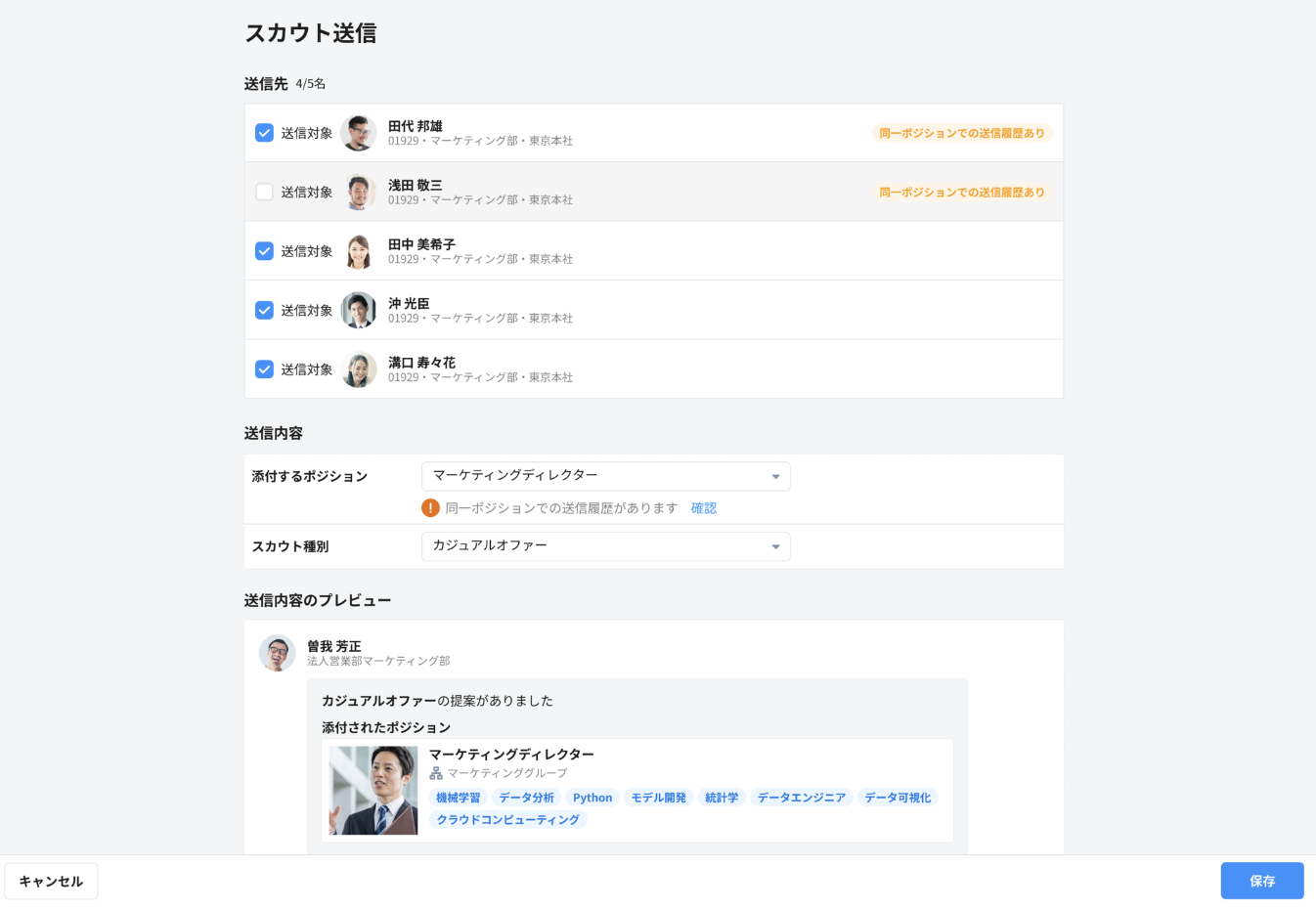
Task: Click 溝口 寿々花's profile avatar
Action: point(359,369)
